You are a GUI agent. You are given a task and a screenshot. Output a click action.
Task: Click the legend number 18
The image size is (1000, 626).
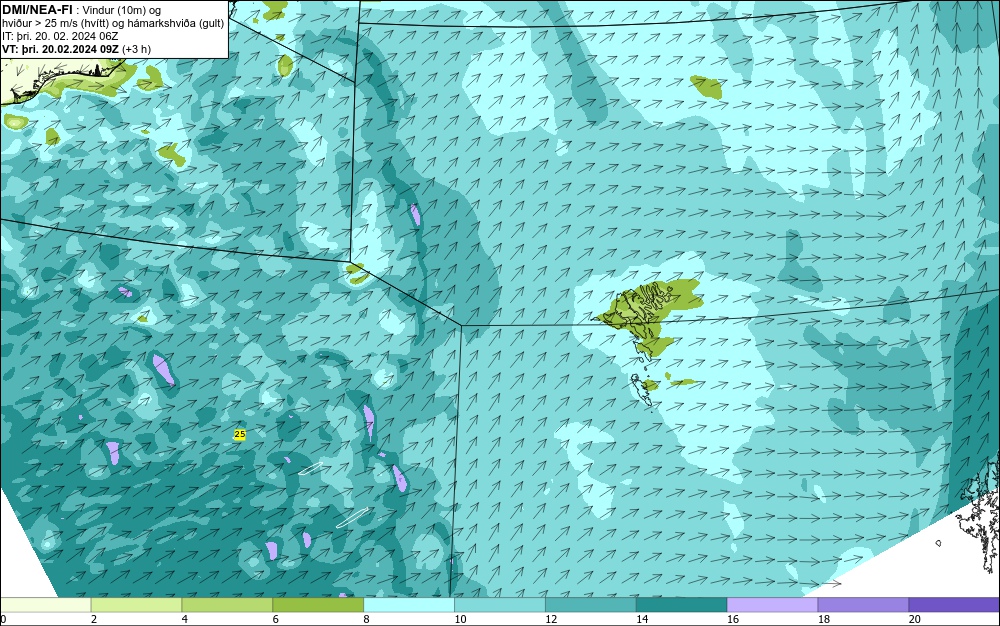click(823, 620)
